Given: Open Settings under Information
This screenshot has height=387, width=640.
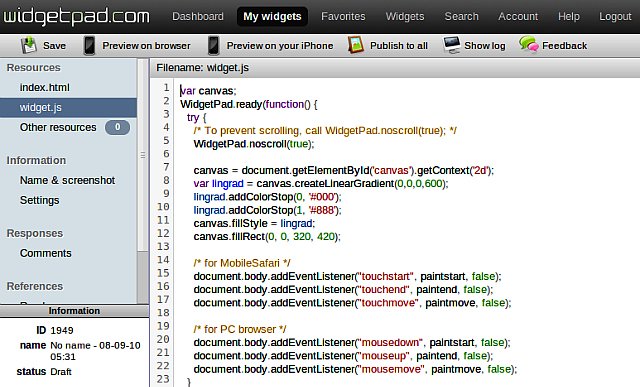Looking at the screenshot, I should pos(40,200).
